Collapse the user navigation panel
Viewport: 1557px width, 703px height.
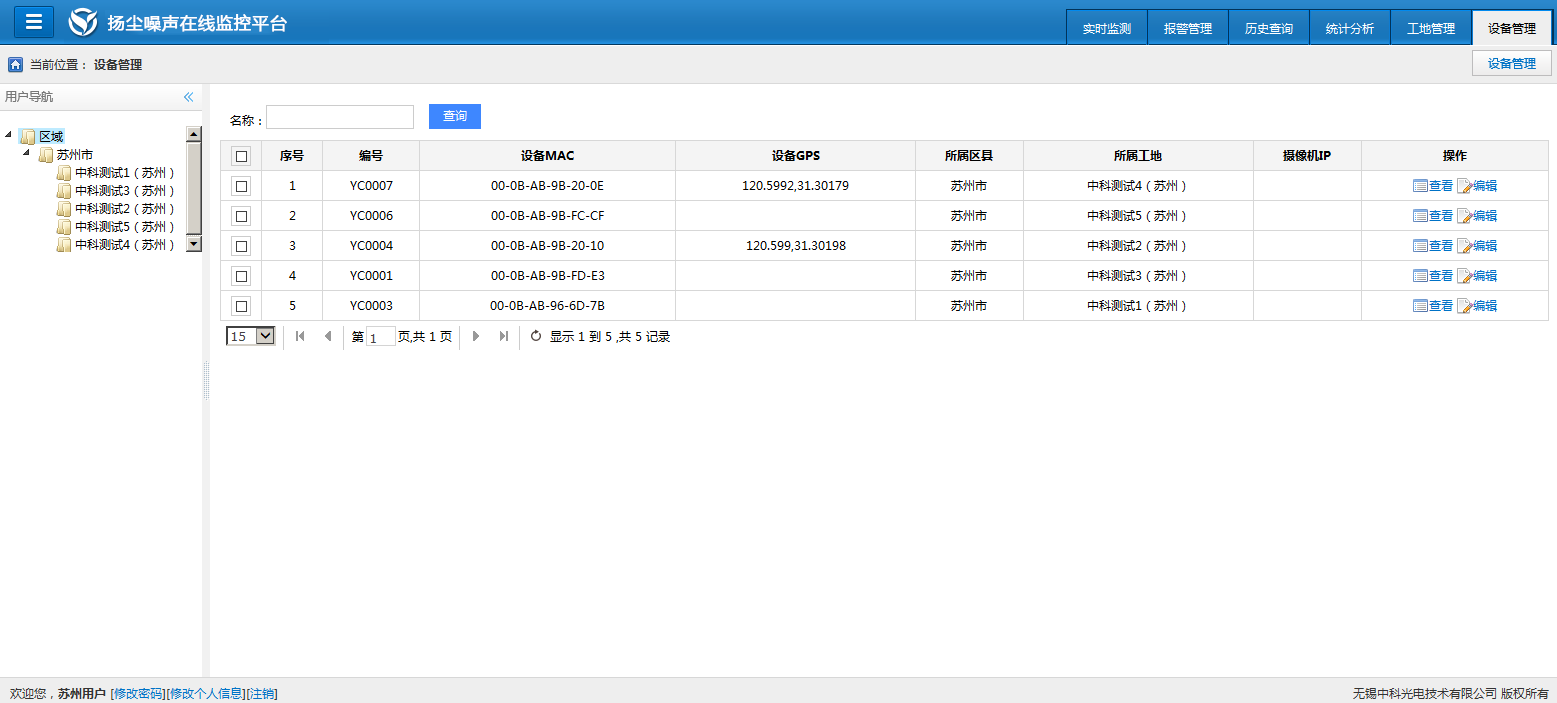(188, 97)
